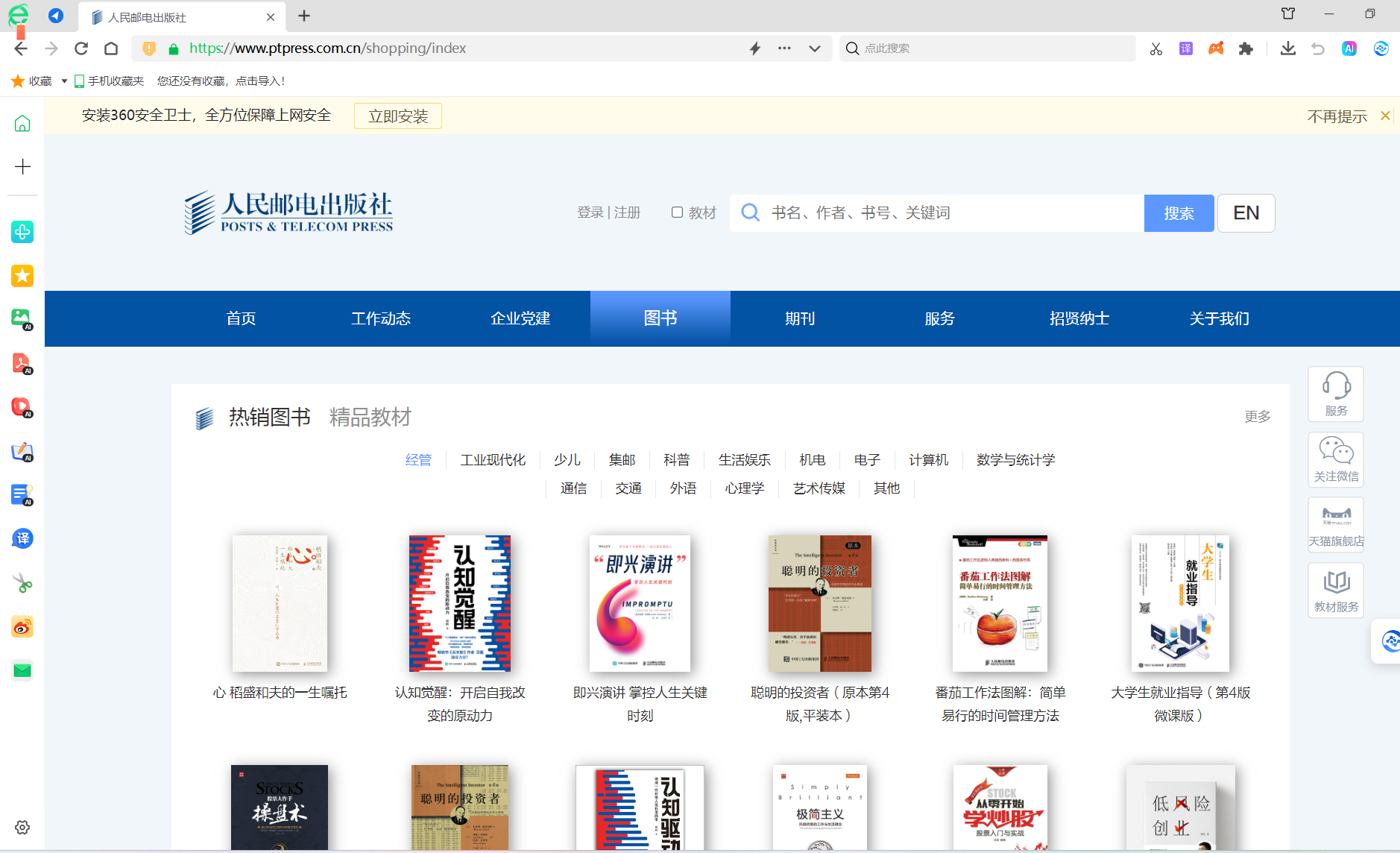This screenshot has width=1400, height=853.
Task: Open the 教材服务 widget
Action: [x=1336, y=590]
